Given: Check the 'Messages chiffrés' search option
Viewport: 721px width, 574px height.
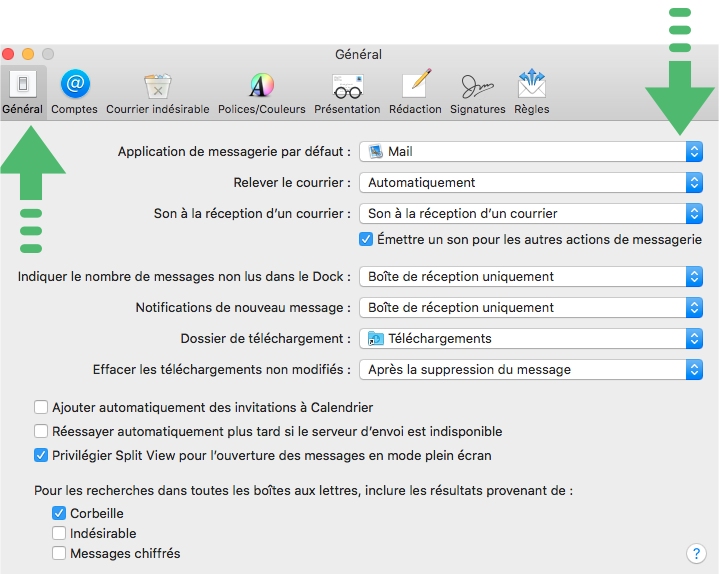Looking at the screenshot, I should click(x=59, y=553).
